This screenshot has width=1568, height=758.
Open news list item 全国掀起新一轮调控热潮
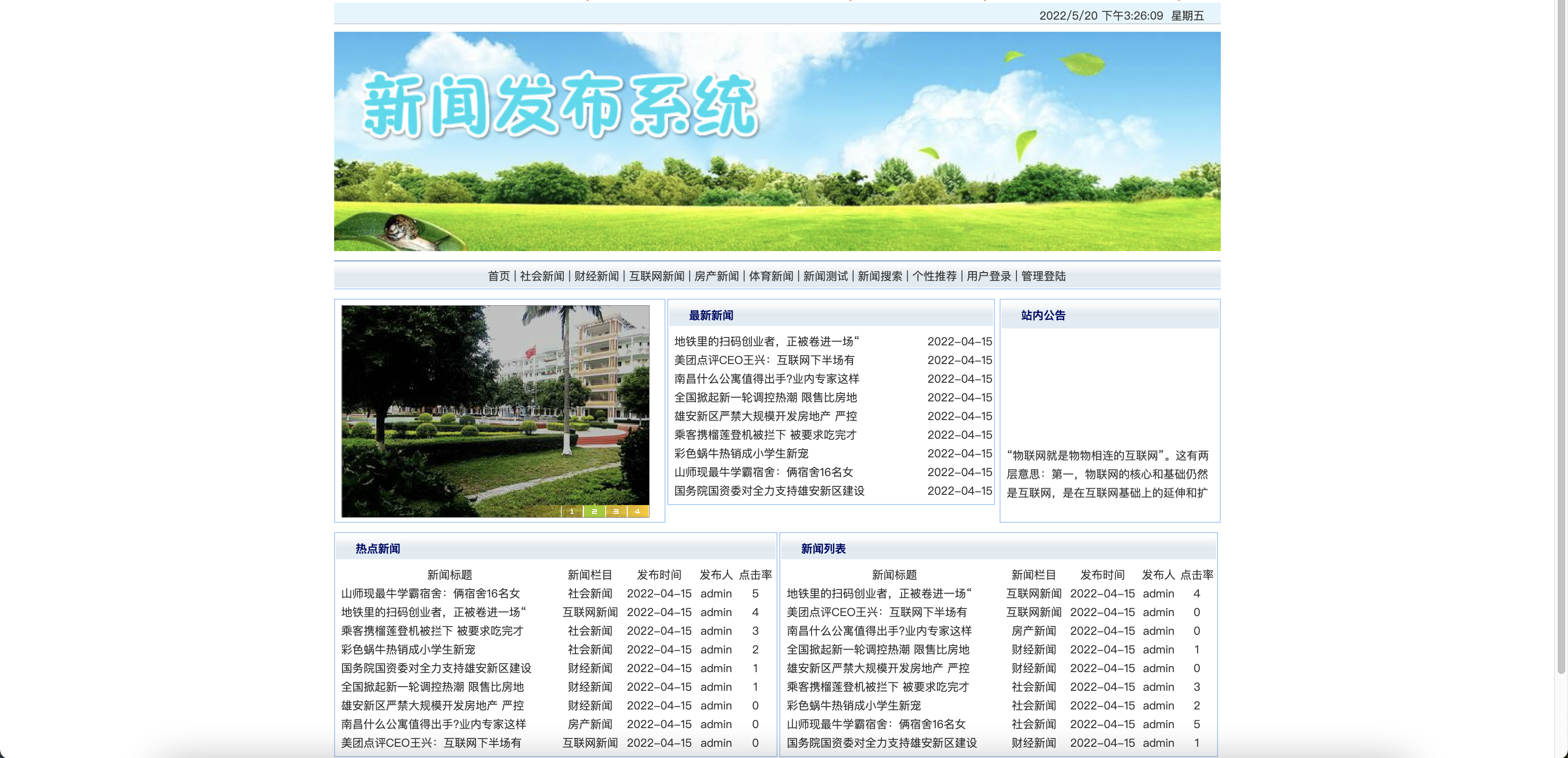tap(878, 650)
